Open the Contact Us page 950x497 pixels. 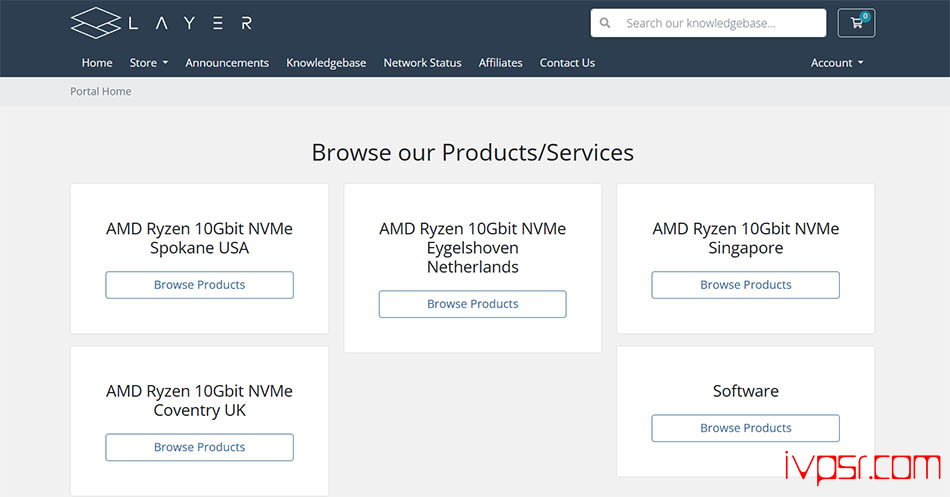567,63
